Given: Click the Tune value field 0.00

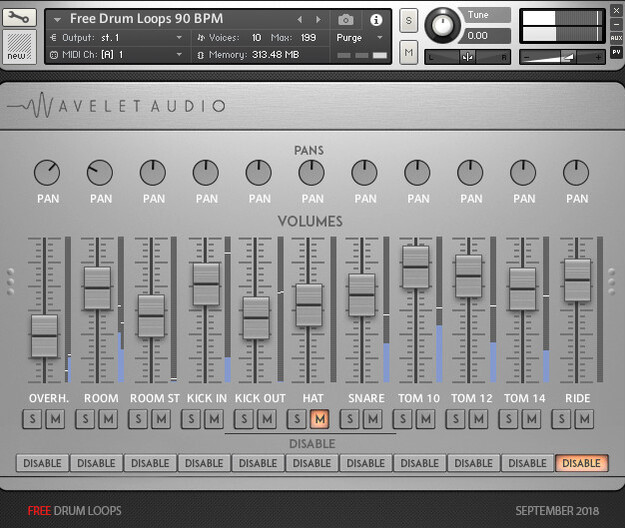Looking at the screenshot, I should pos(486,36).
